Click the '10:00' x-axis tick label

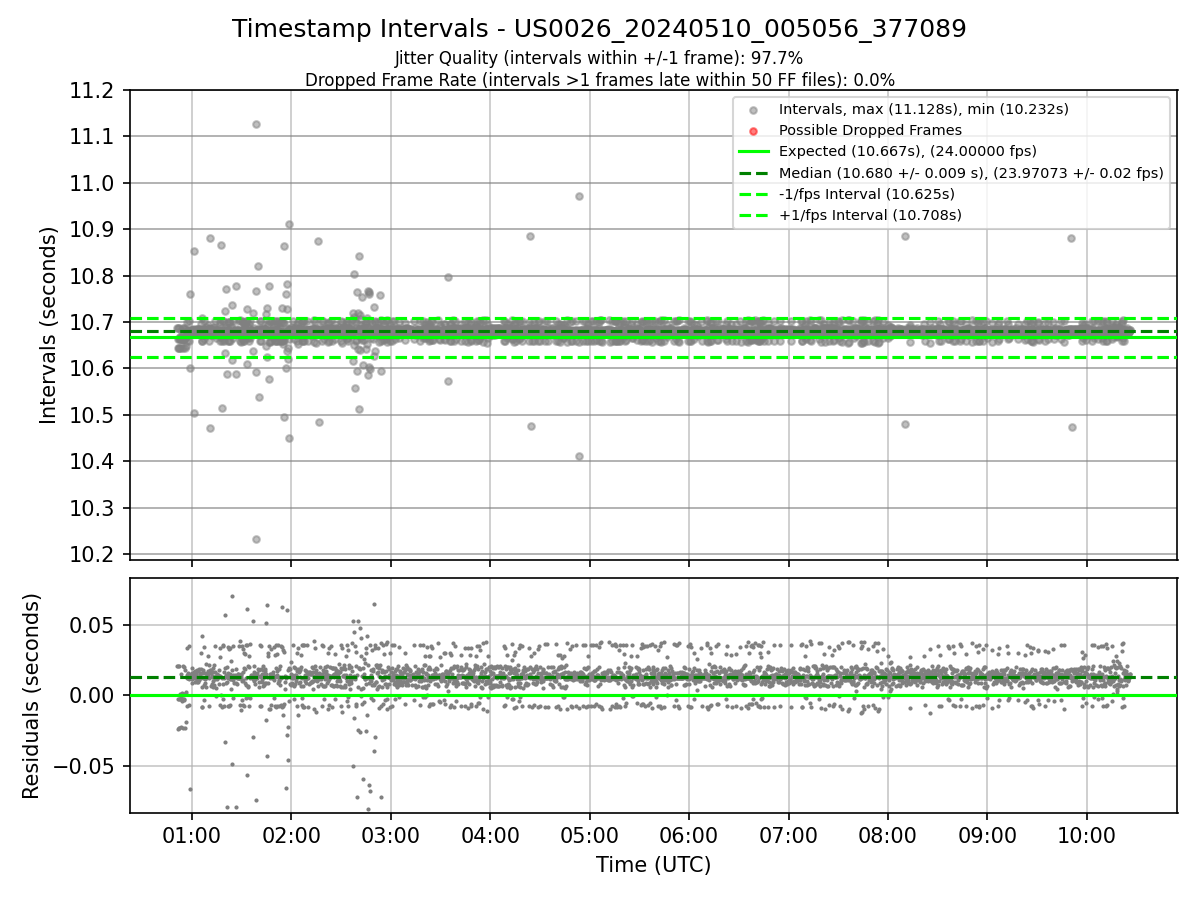pos(1087,836)
